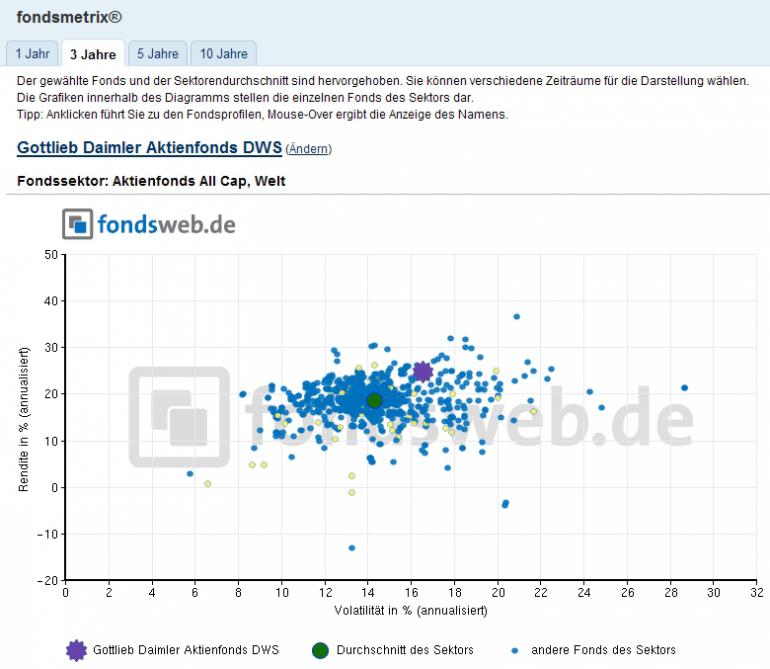Click the small blue legend dot
Viewport: 770px width, 669px height.
click(515, 651)
